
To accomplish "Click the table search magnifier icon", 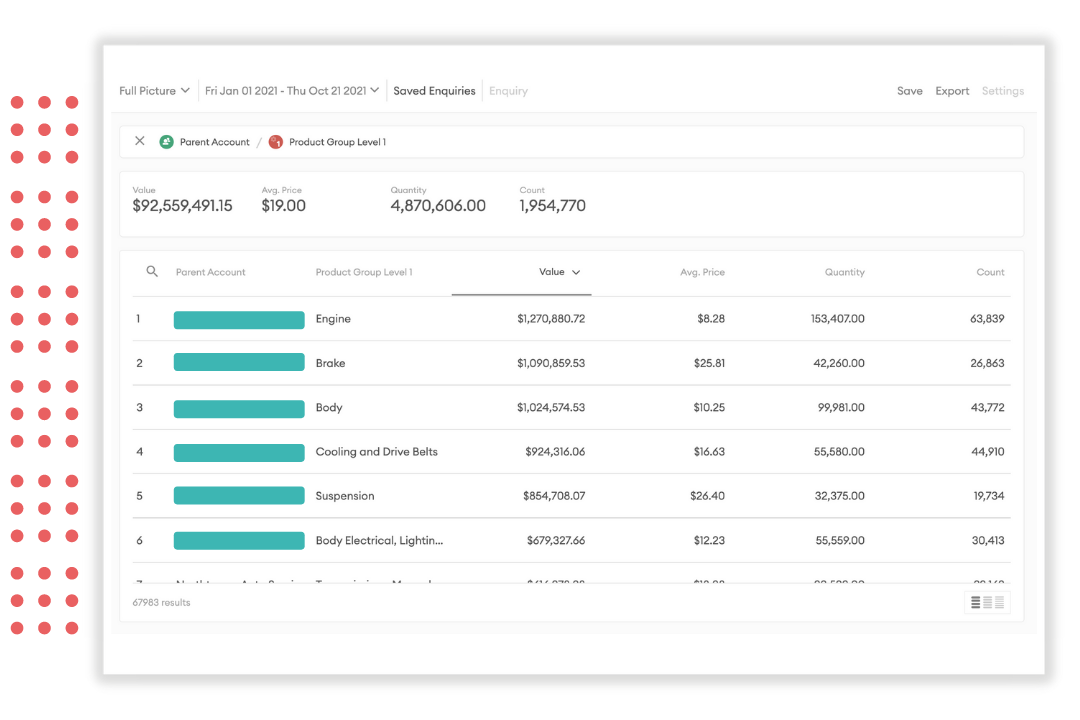I will coord(152,271).
